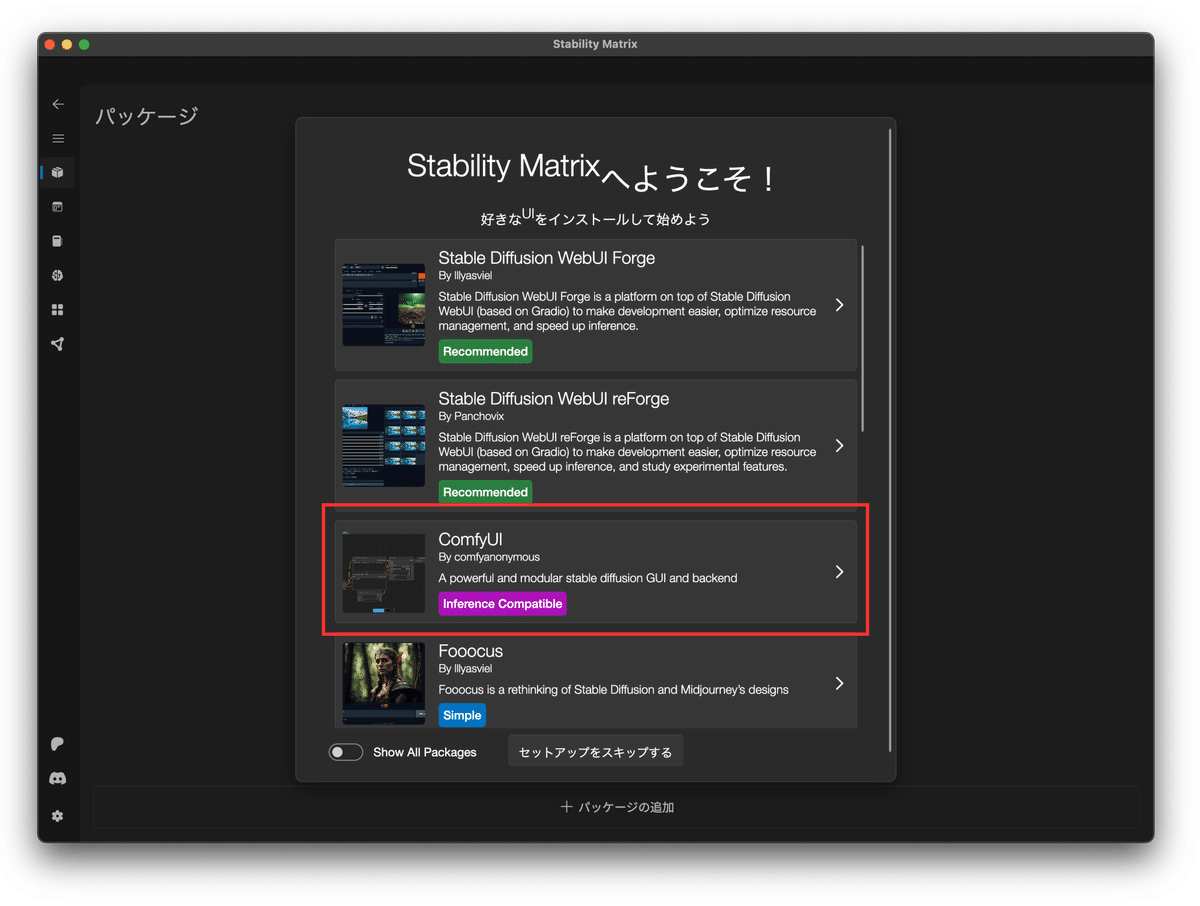Click 'By lllyasviel' under Fooocus

coord(465,668)
